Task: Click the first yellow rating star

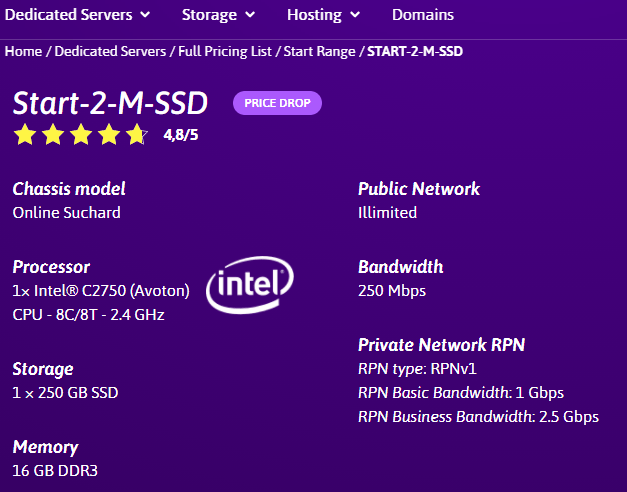Action: click(x=25, y=134)
